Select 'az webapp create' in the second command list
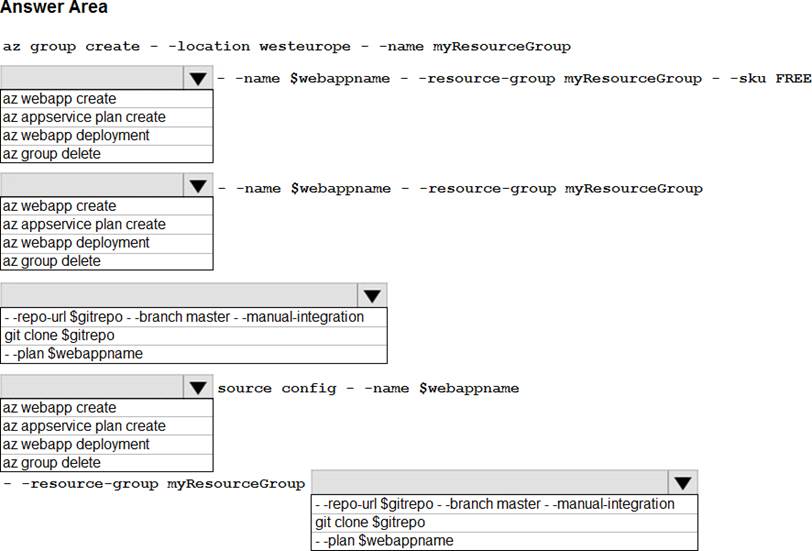The image size is (812, 551). (x=60, y=206)
